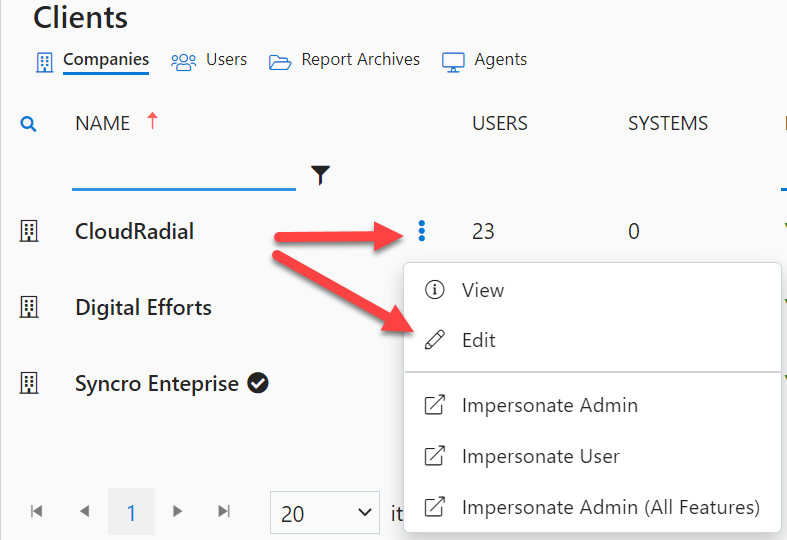Choose Impersonate Admin (All Features)
This screenshot has width=787, height=540.
(592, 507)
